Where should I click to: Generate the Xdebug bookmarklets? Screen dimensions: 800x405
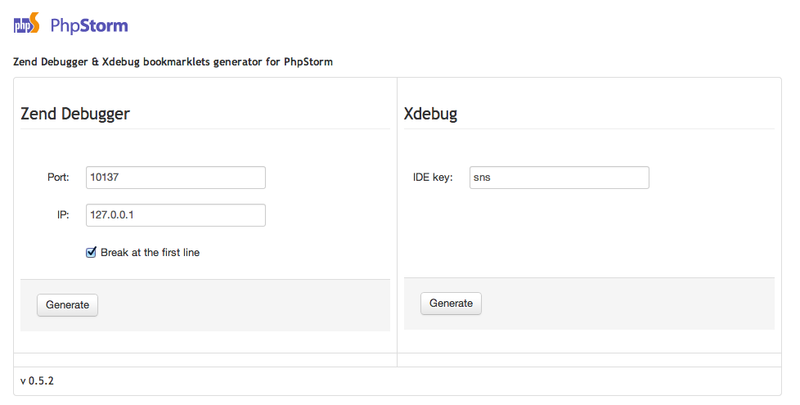click(451, 303)
